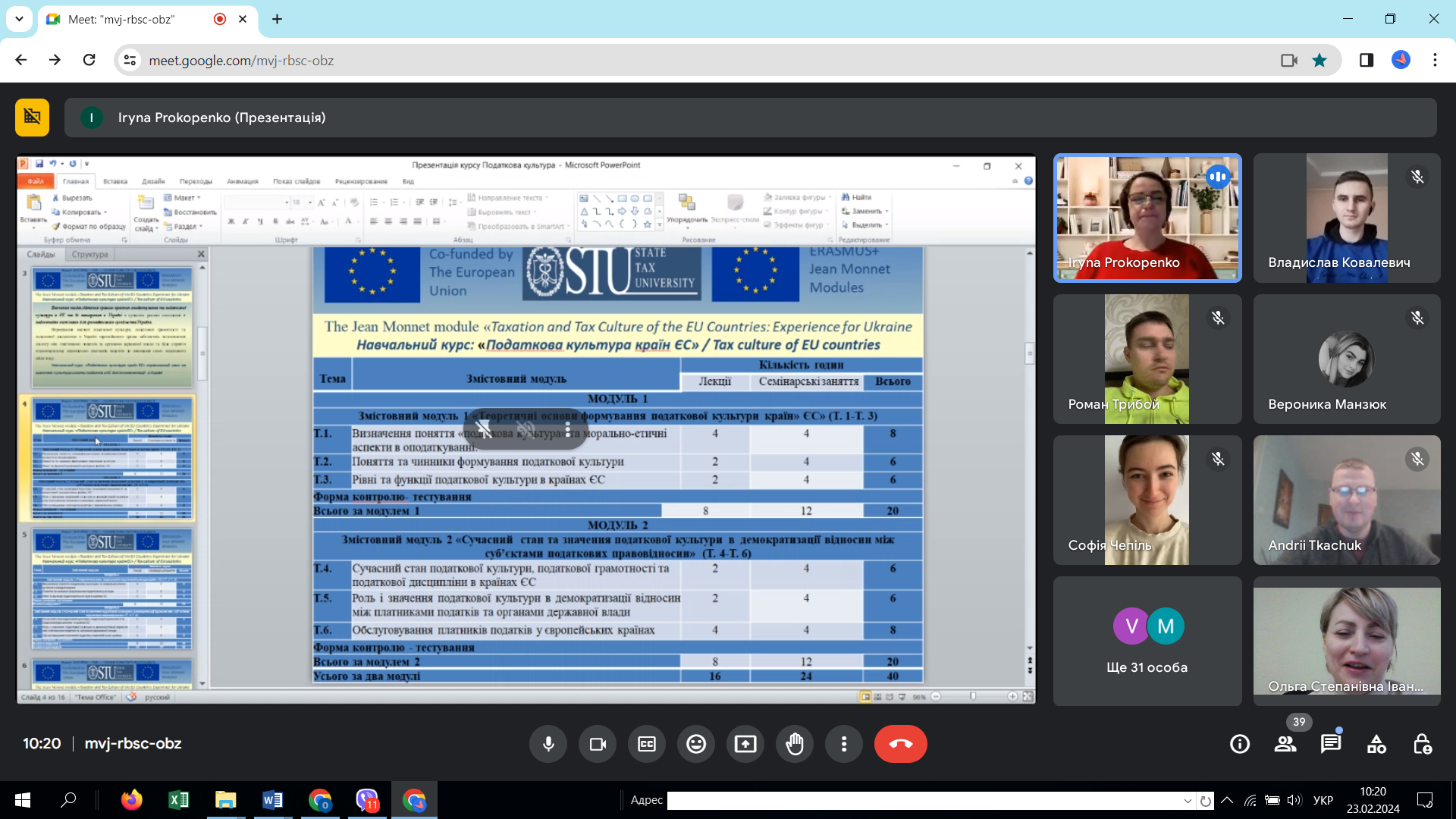Viewport: 1456px width, 819px height.
Task: Open the Chrome profile avatar
Action: (x=1401, y=60)
